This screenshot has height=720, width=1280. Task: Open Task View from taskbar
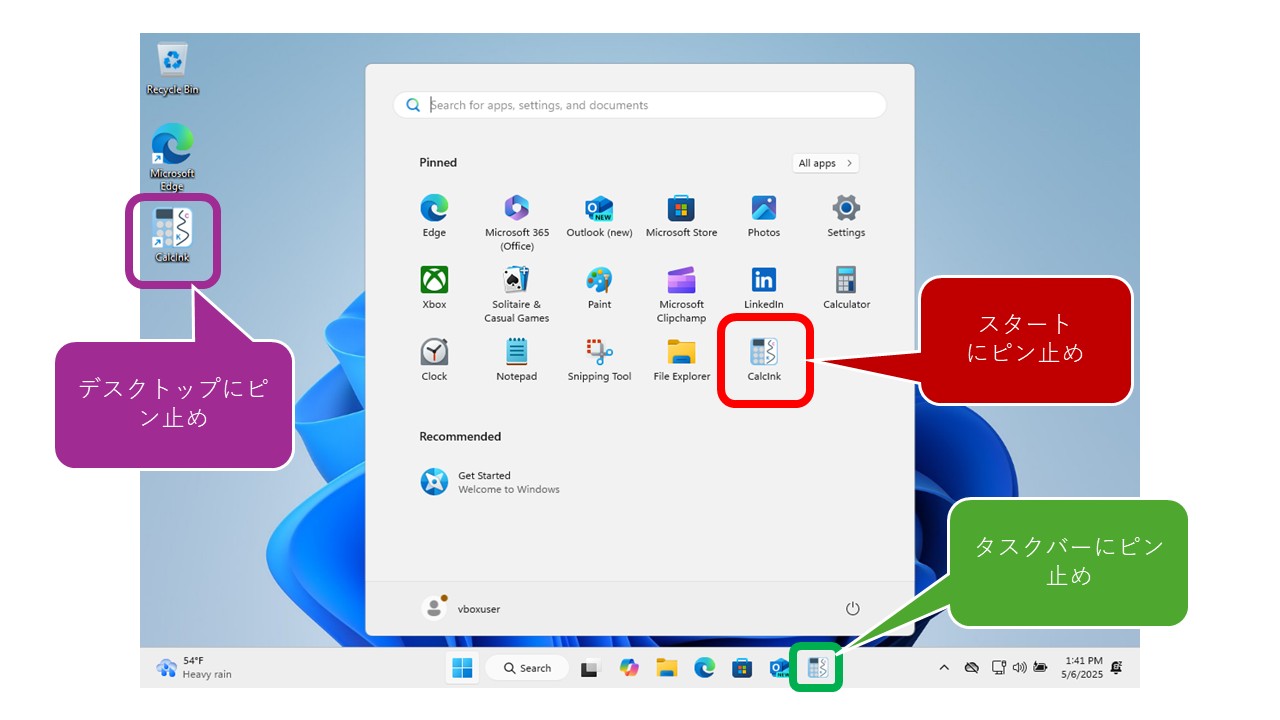point(590,668)
